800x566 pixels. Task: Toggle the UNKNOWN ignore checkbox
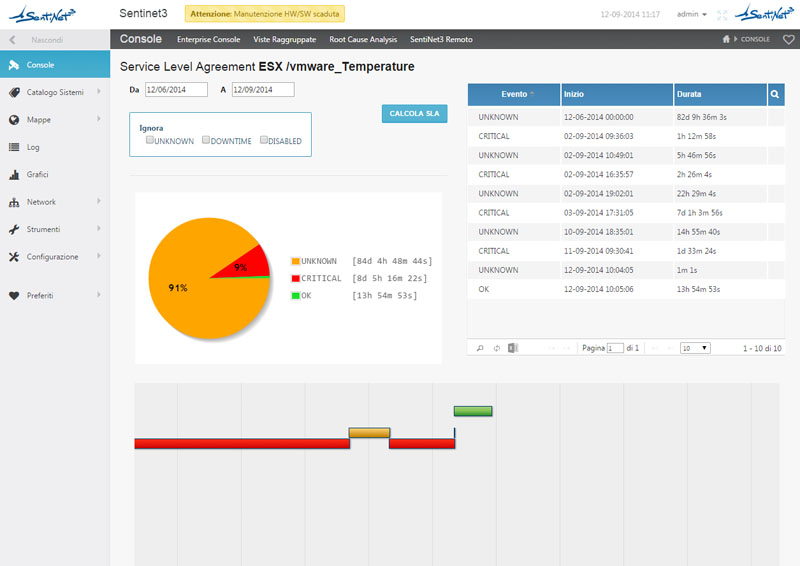pos(149,140)
